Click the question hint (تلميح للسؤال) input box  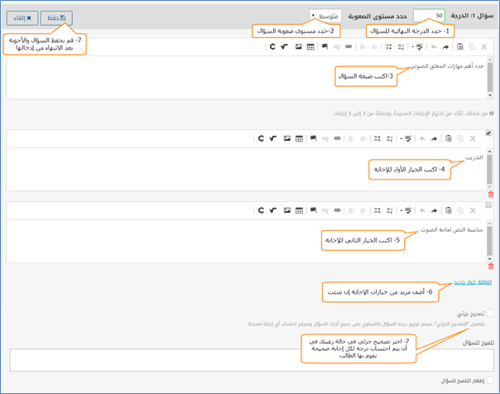coord(252,360)
